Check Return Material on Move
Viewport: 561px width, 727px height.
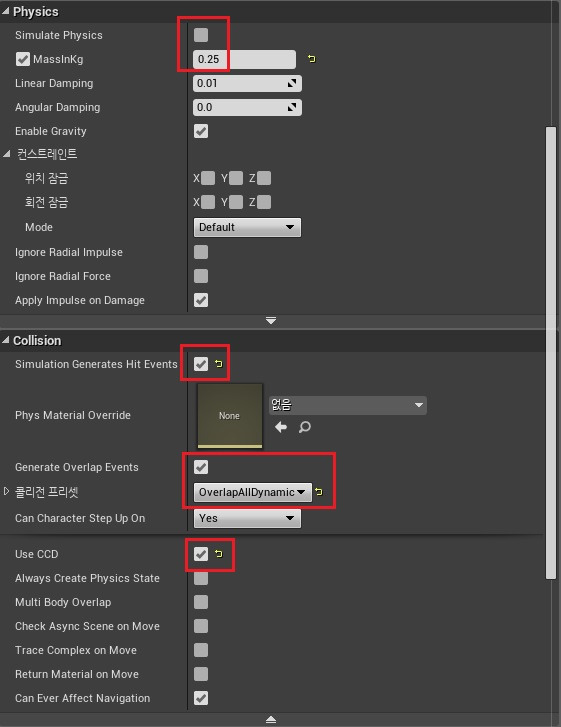(x=201, y=674)
